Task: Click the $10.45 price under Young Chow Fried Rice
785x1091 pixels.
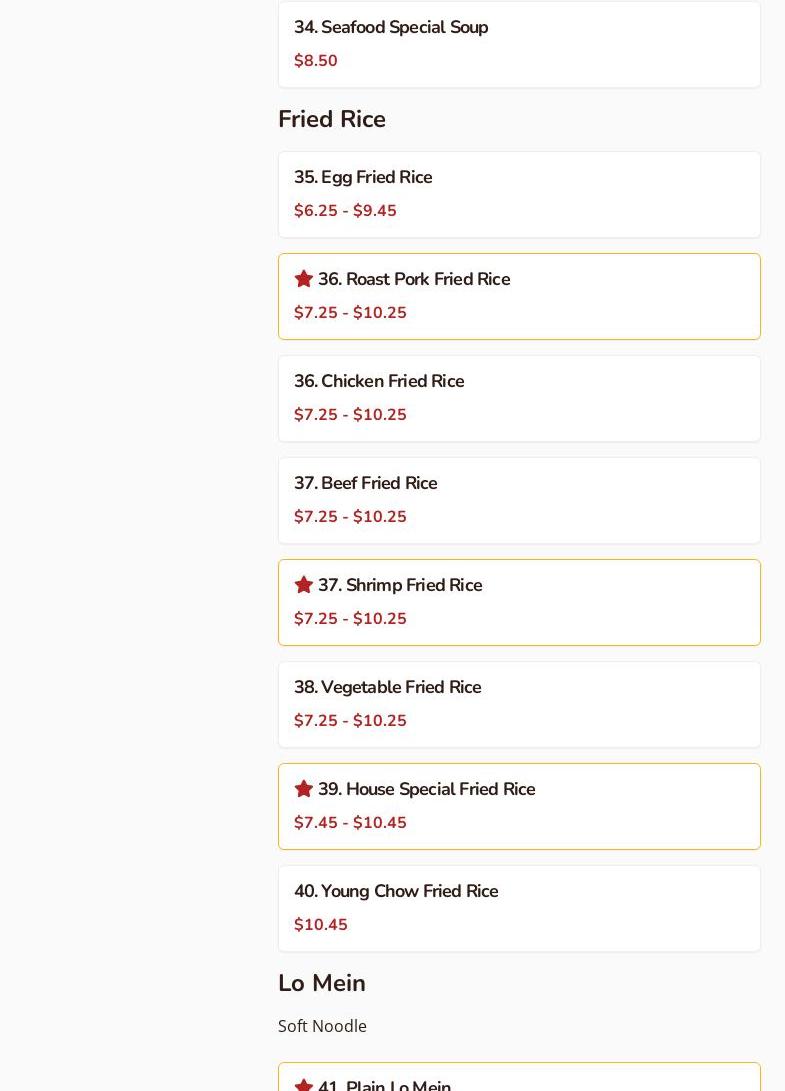Action: 321,925
